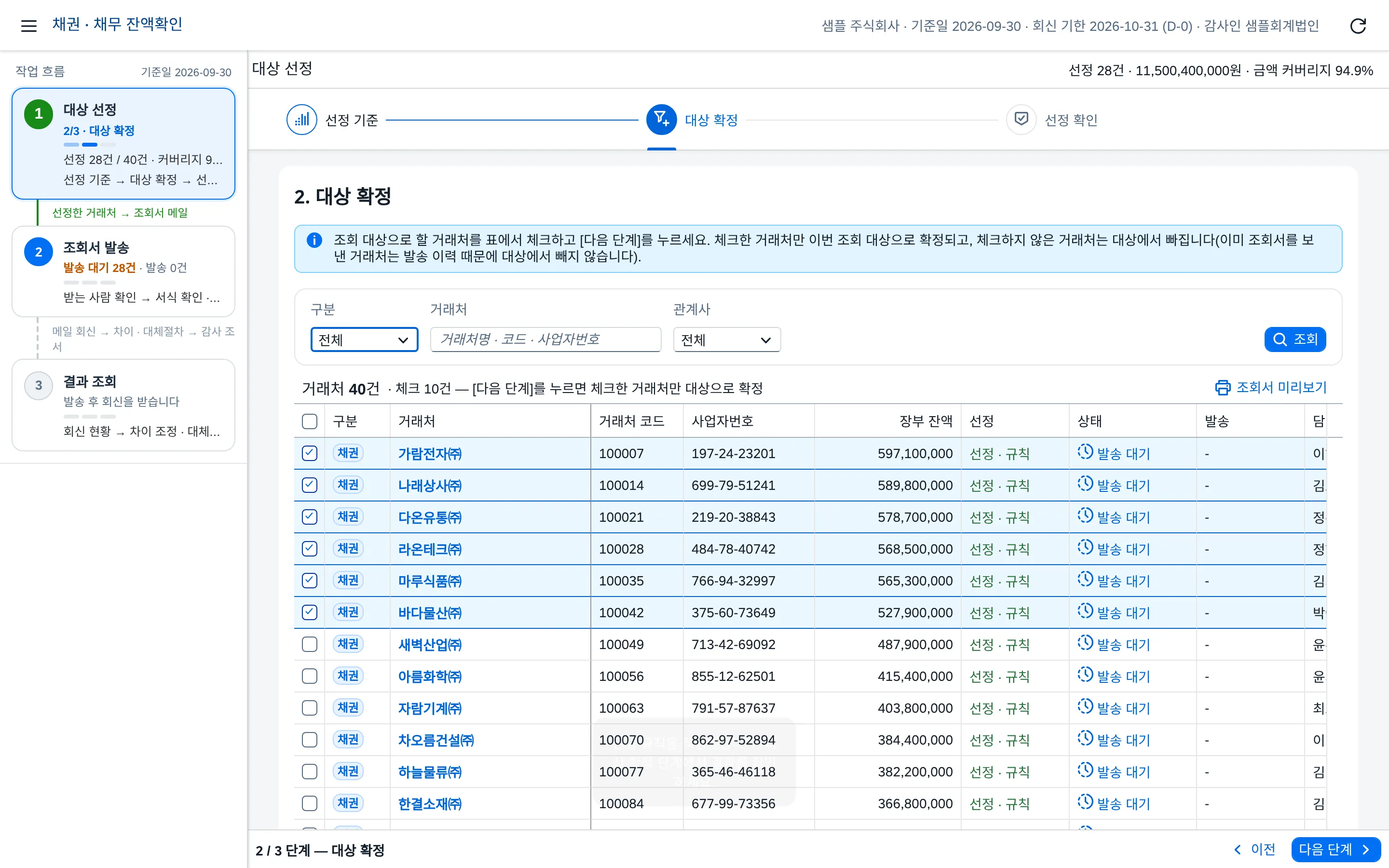The height and width of the screenshot is (868, 1389).
Task: Click step 3 grey number badge
Action: pos(39,385)
